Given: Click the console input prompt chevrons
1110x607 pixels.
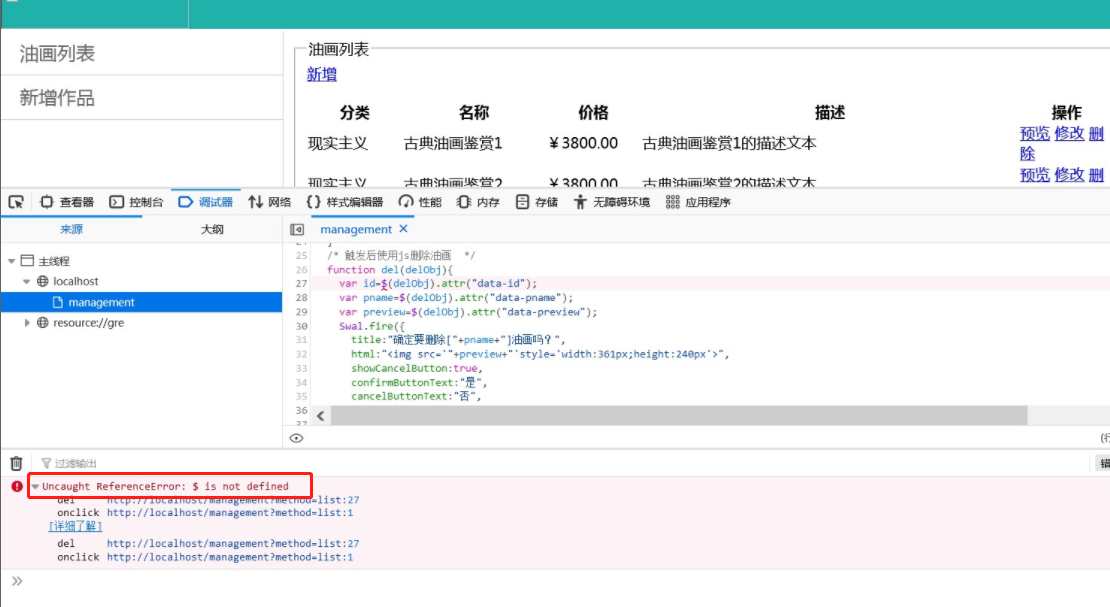Looking at the screenshot, I should (17, 582).
